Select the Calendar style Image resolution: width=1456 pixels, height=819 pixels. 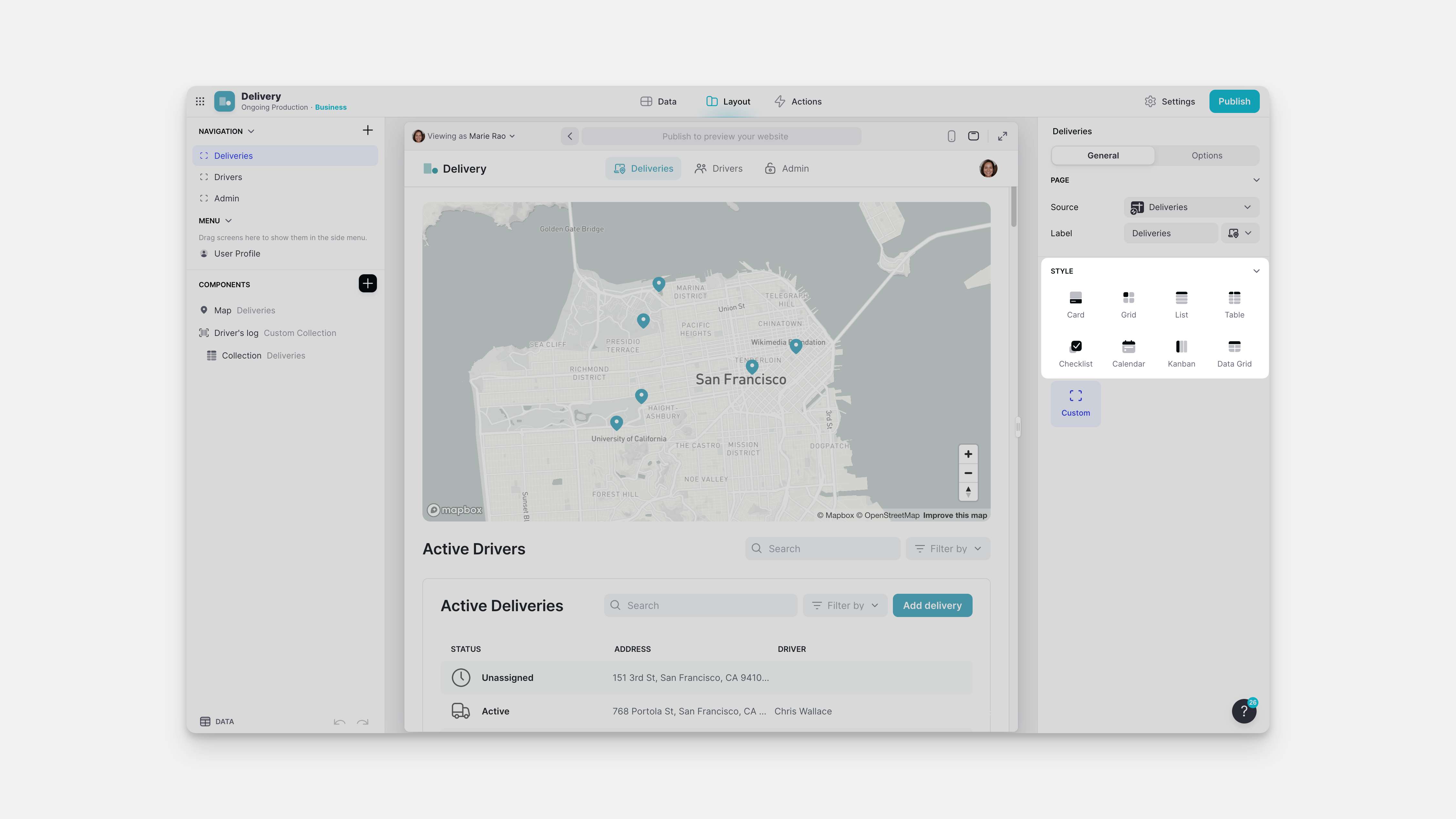1128,352
